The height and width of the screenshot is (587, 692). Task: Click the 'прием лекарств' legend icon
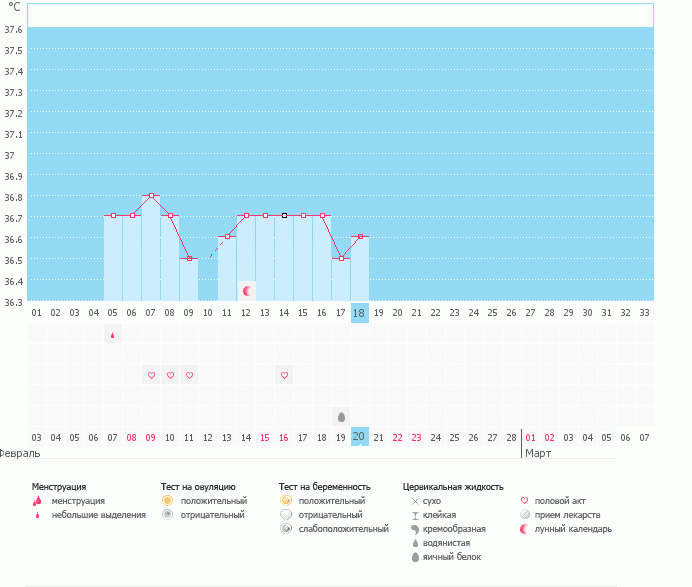[526, 514]
